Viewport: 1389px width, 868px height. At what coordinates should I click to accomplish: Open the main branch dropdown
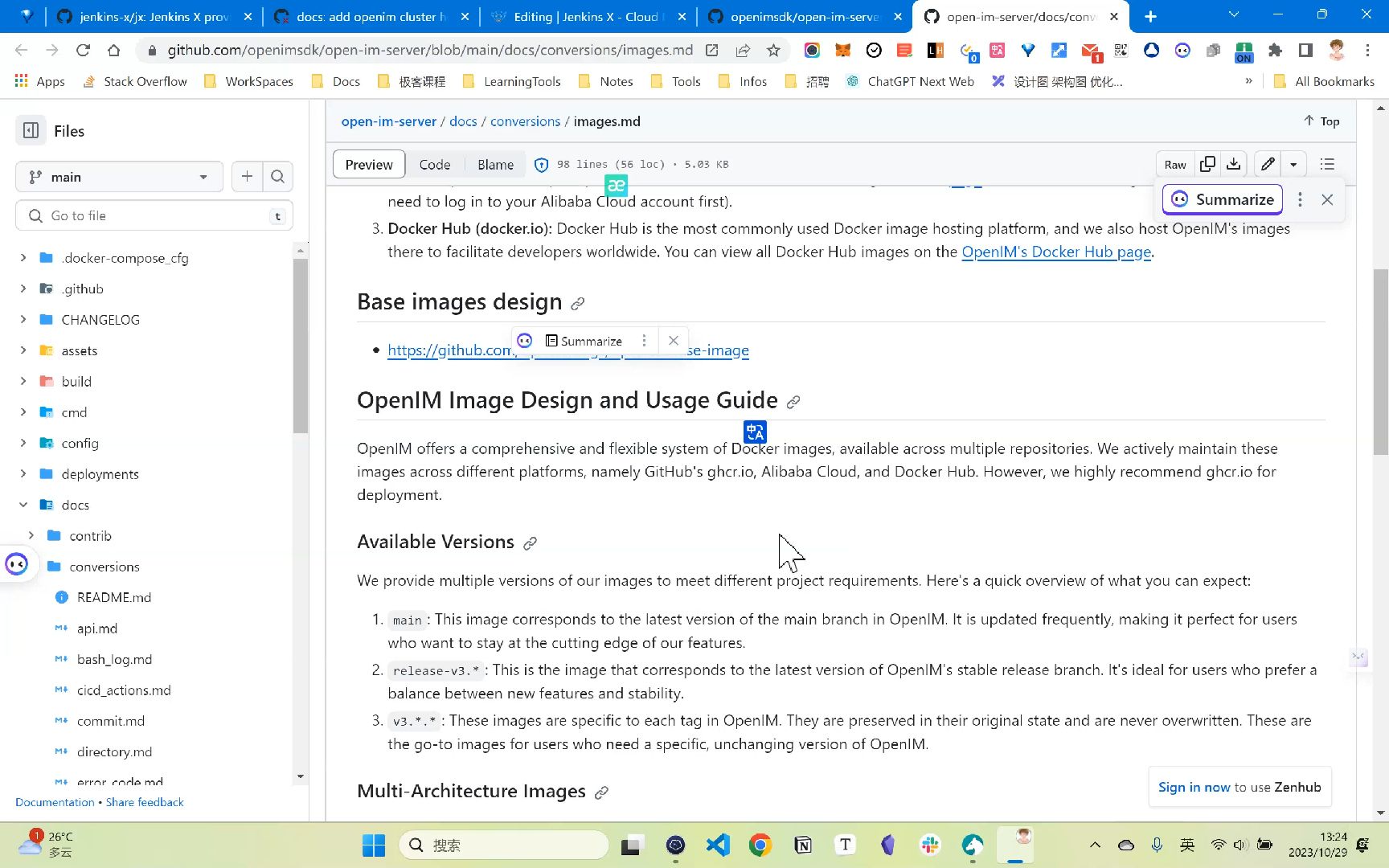119,177
